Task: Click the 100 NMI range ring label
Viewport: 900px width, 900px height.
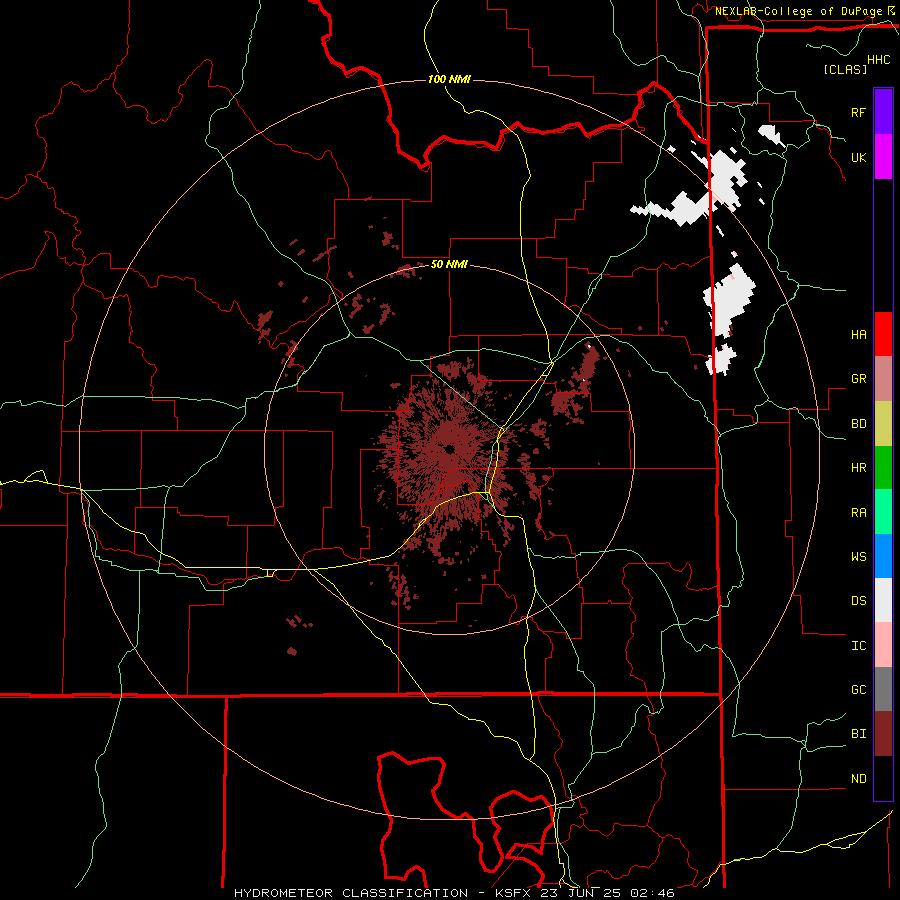Action: point(449,79)
